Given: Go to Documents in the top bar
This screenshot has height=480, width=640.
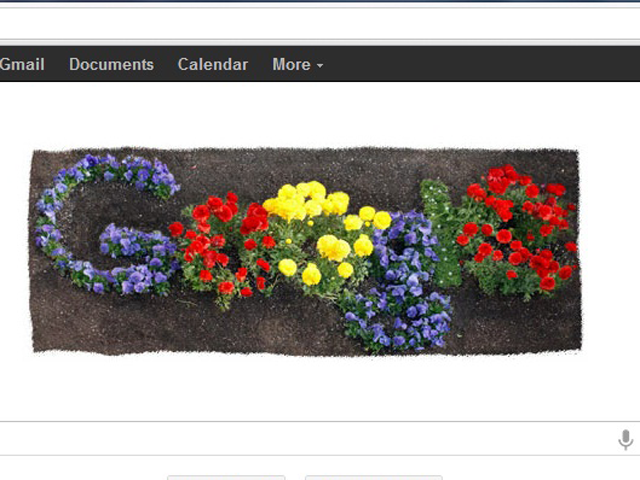Looking at the screenshot, I should coord(111,64).
